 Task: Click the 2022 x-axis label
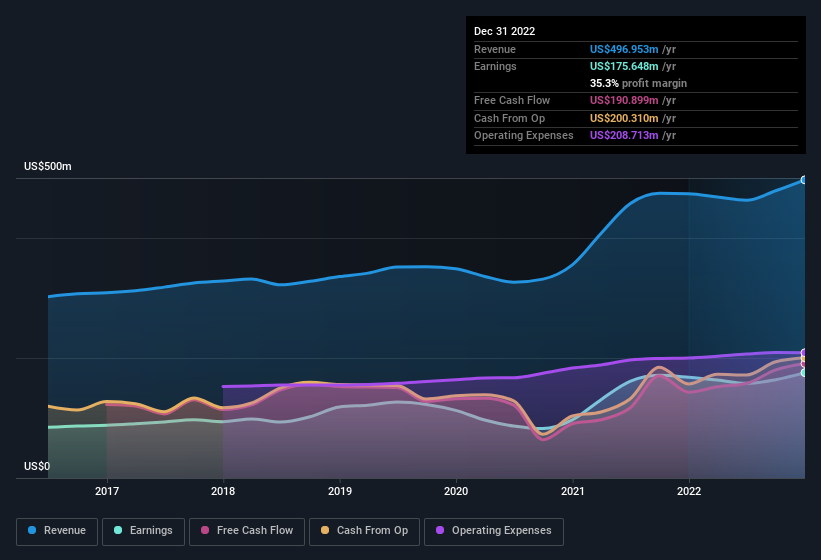tap(689, 491)
